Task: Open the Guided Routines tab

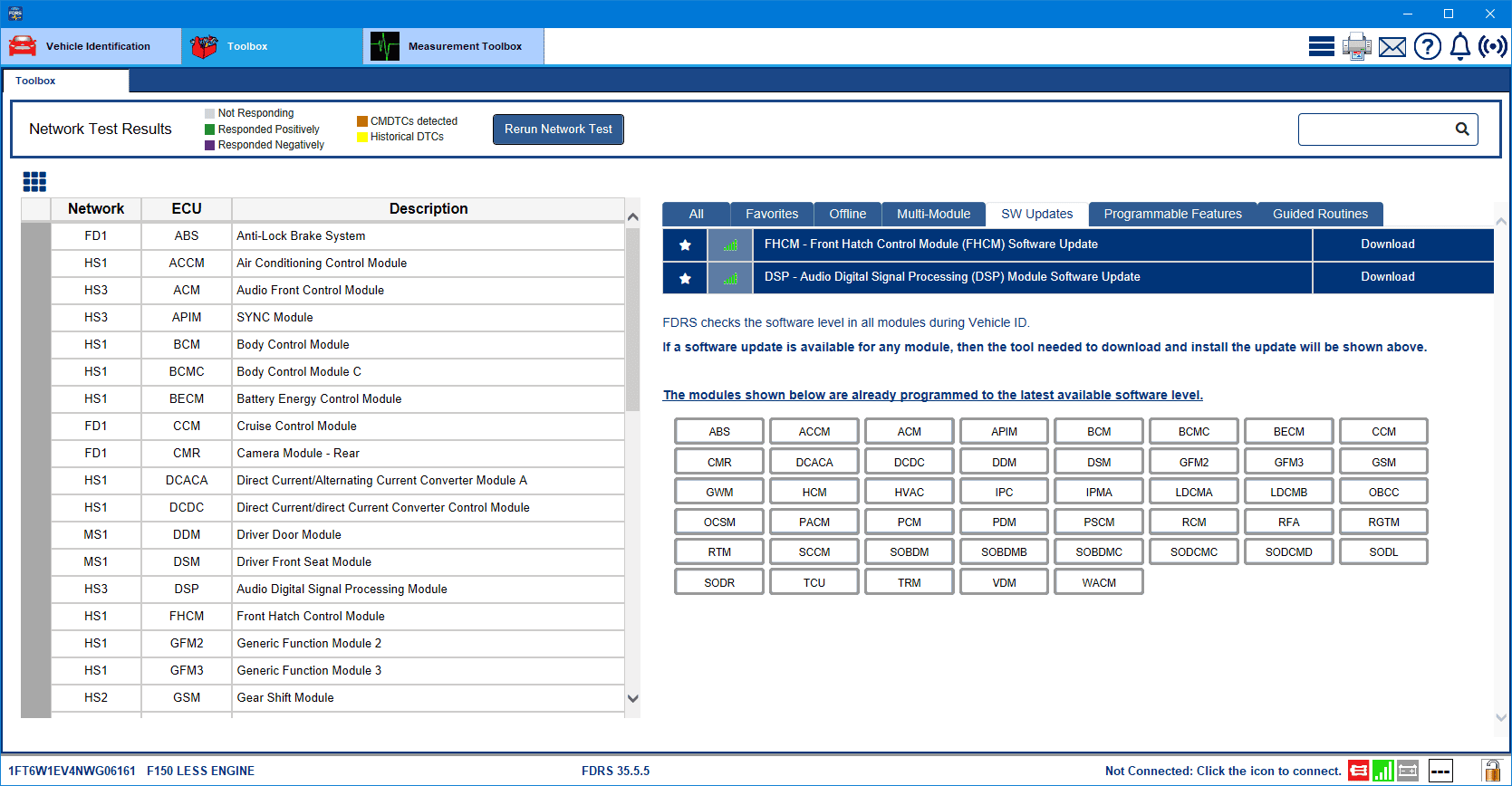Action: point(1319,214)
